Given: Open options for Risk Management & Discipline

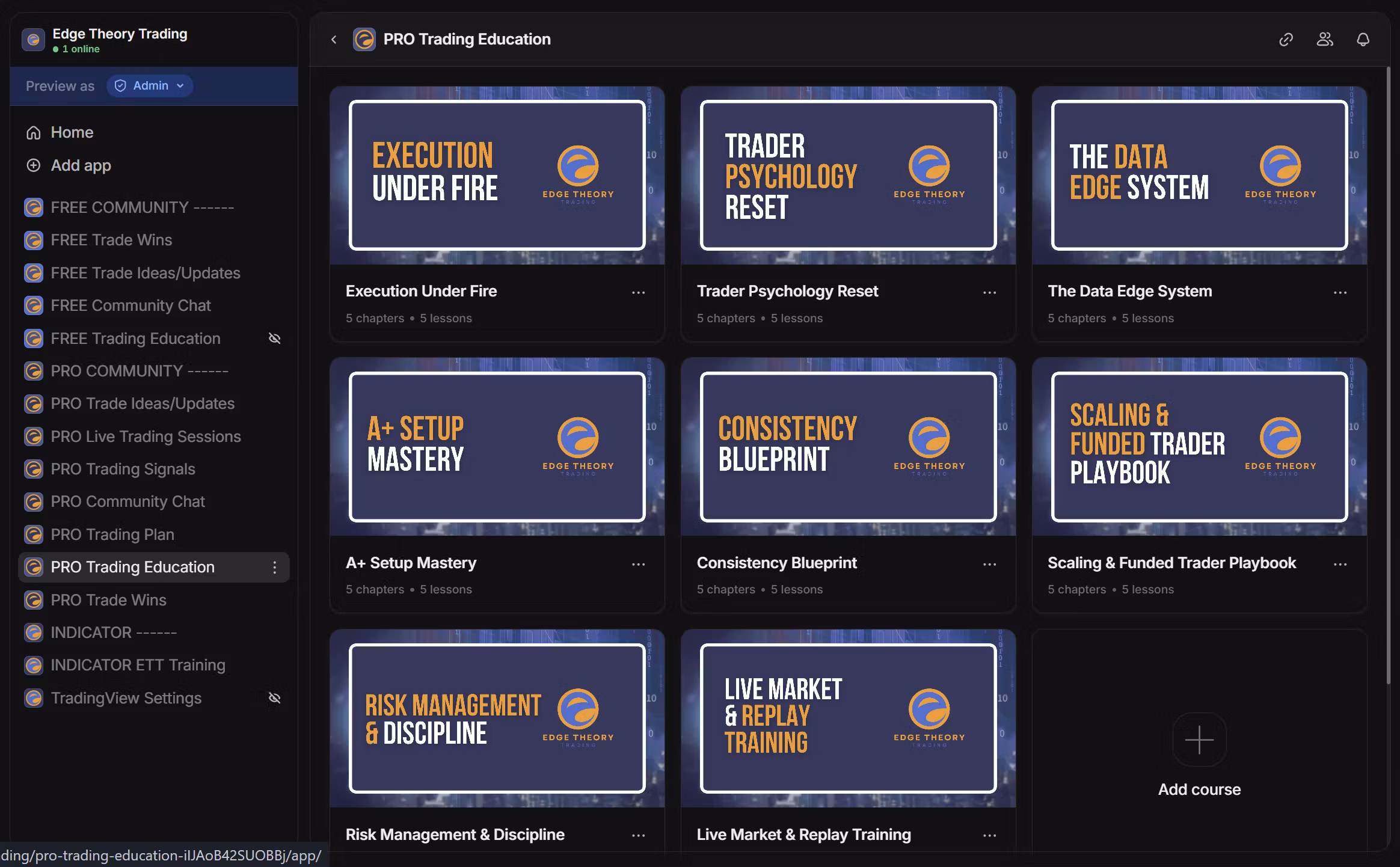Looking at the screenshot, I should tap(638, 835).
